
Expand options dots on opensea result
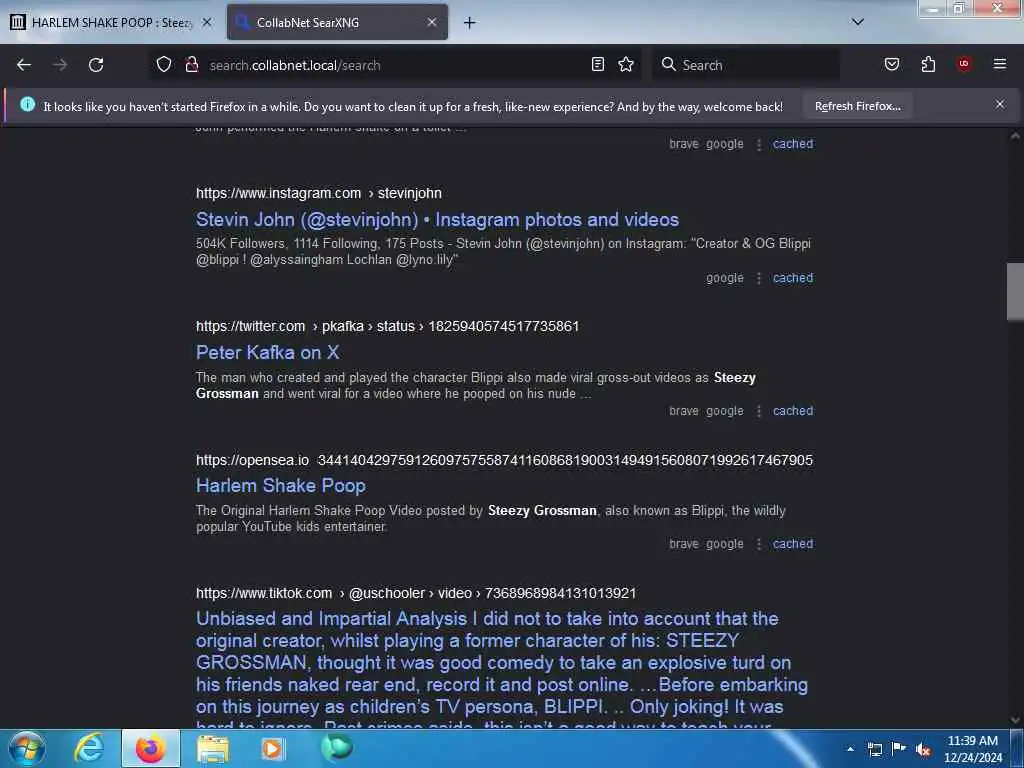tap(759, 545)
